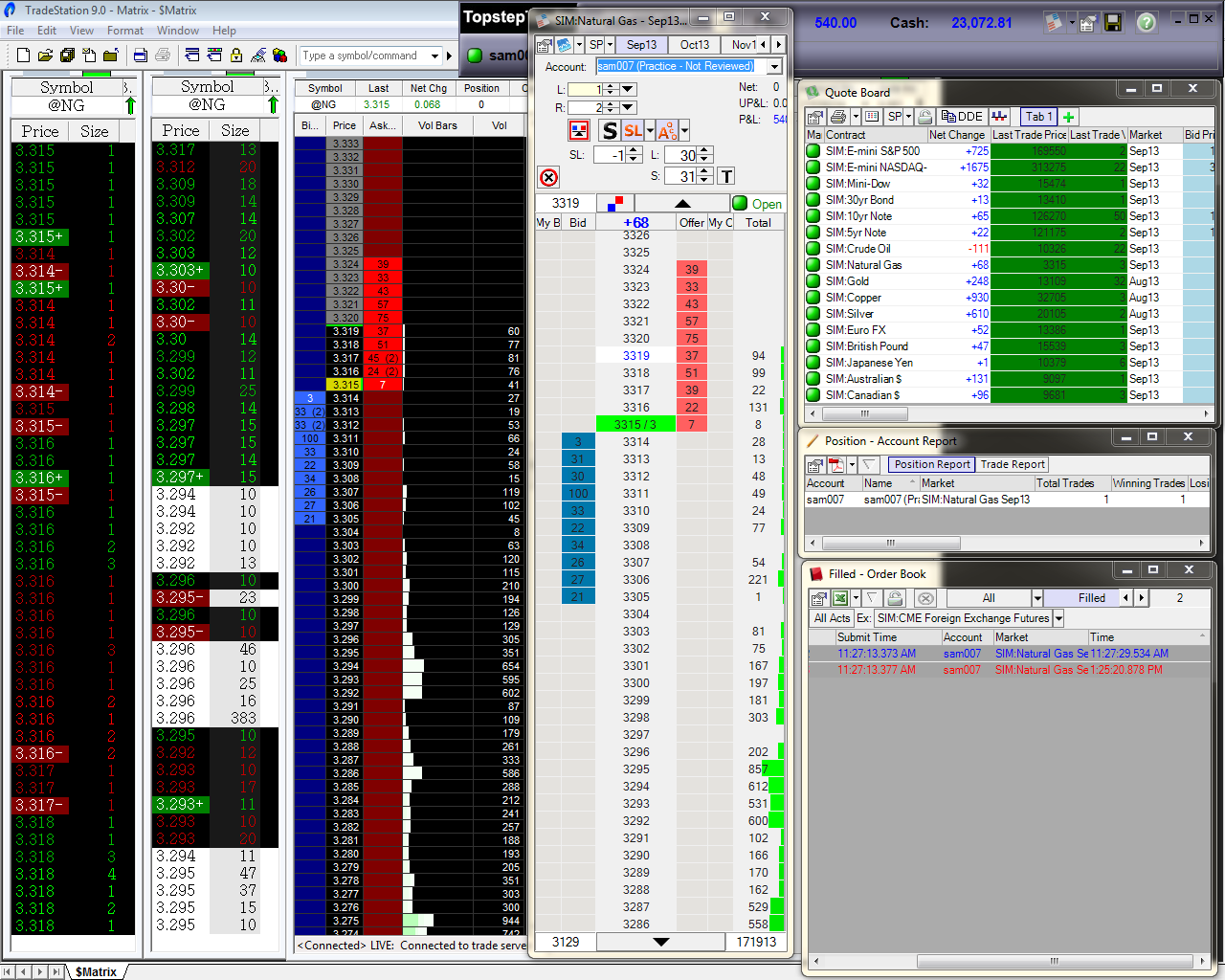Click the green help question mark icon
Image resolution: width=1225 pixels, height=980 pixels.
pos(1146,22)
